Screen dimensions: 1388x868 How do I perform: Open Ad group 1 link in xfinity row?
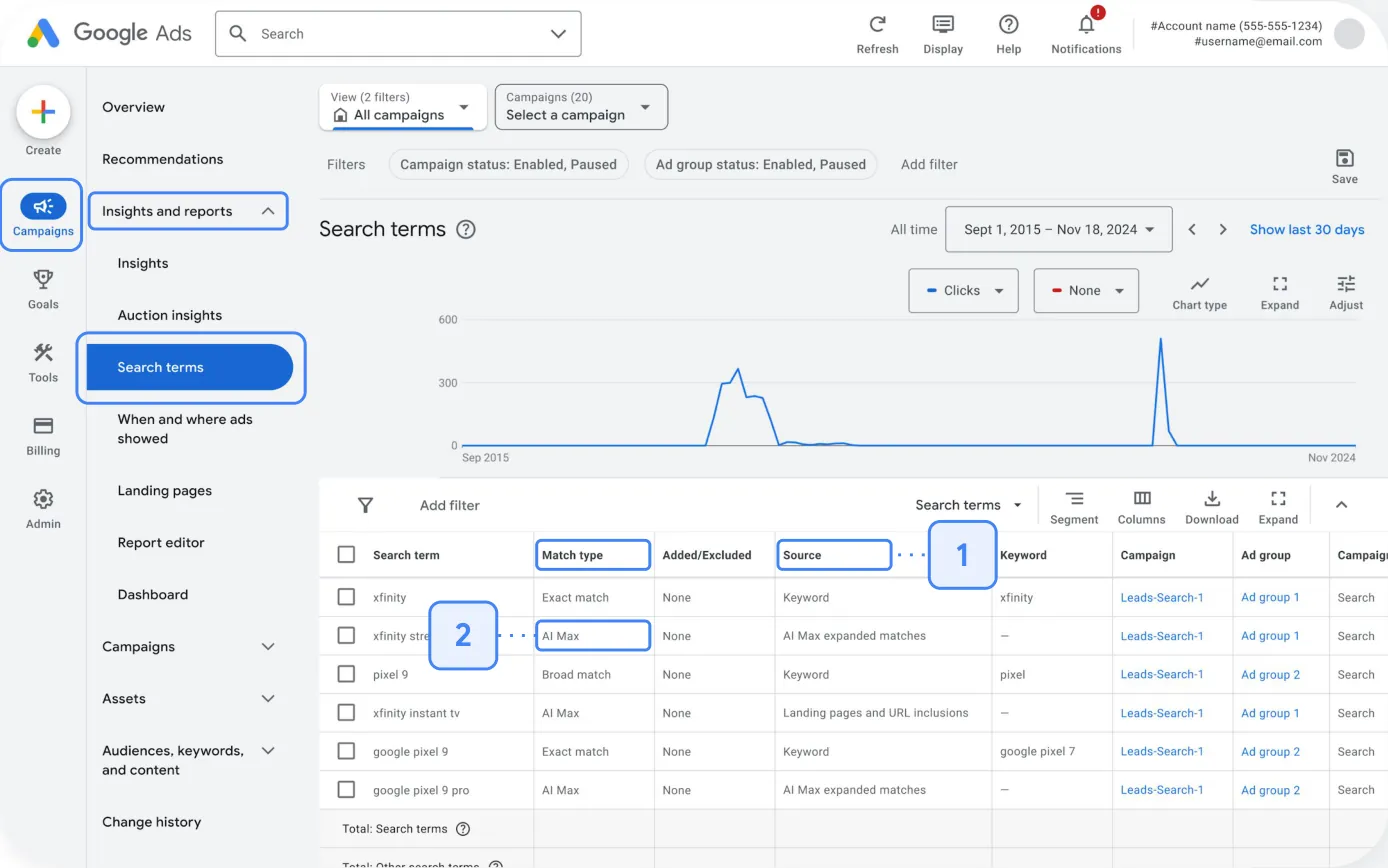tap(1270, 597)
